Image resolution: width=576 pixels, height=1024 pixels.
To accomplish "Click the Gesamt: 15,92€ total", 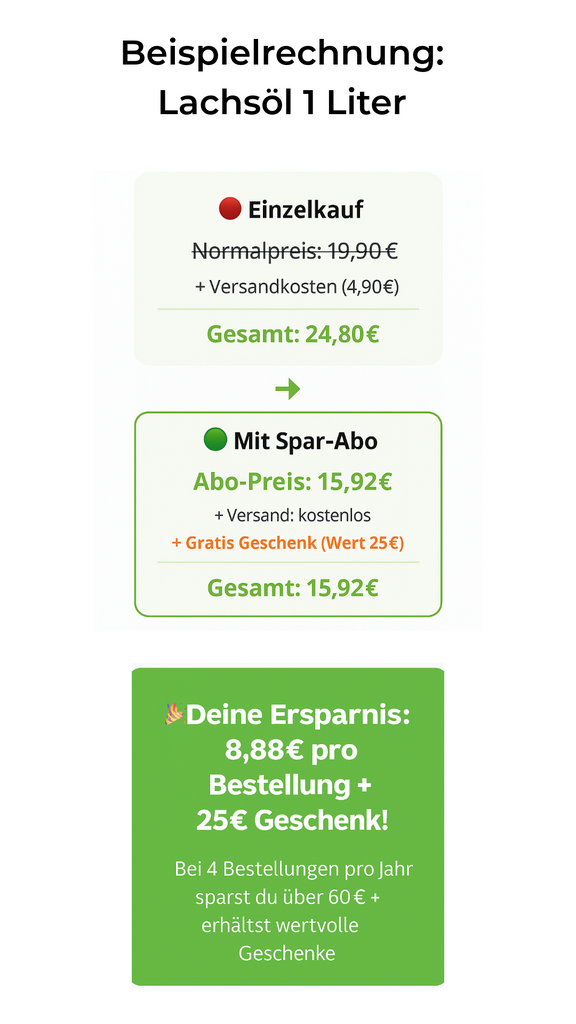I will pos(293,588).
